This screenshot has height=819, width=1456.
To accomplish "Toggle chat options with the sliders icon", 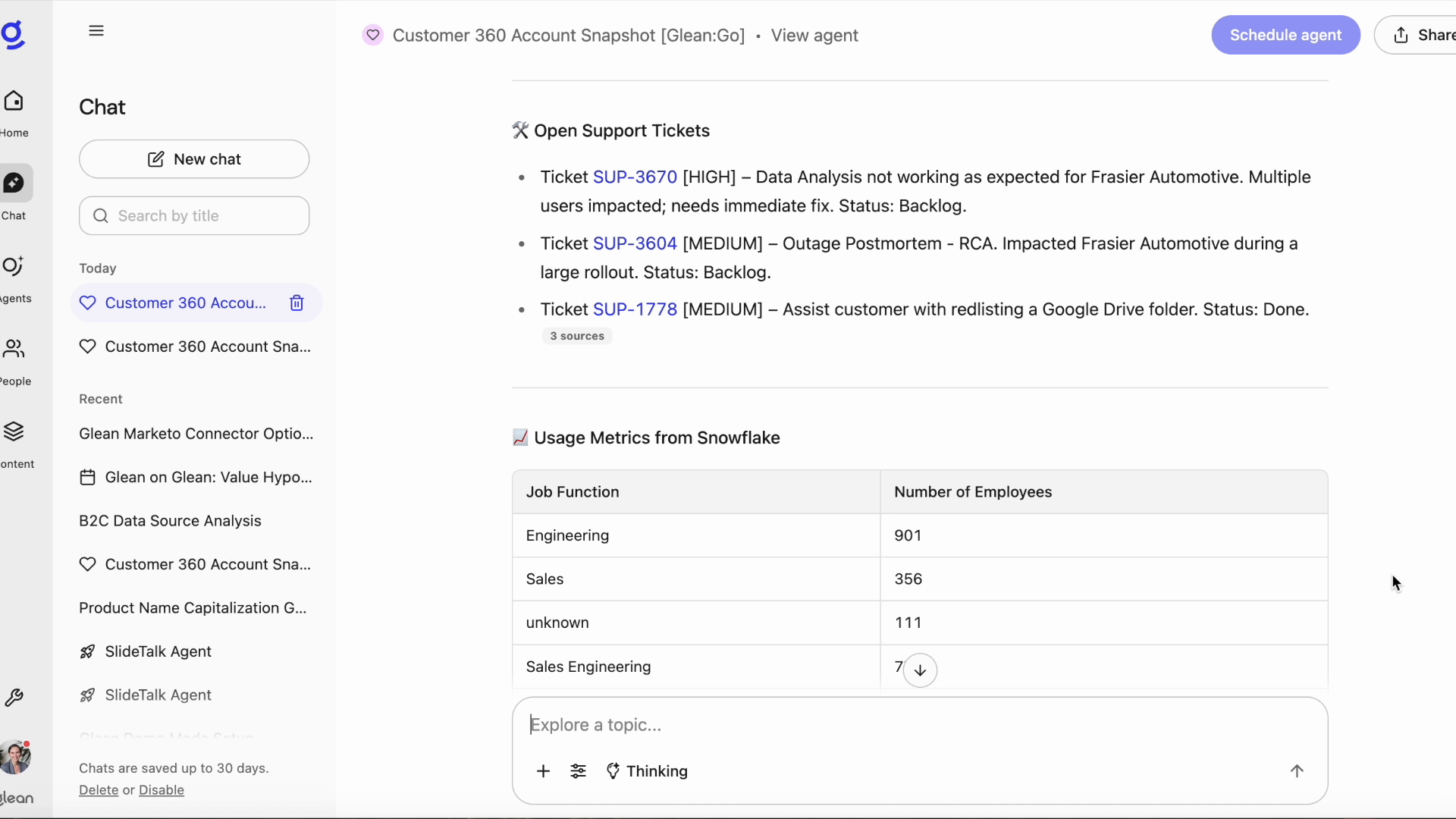I will 578,771.
